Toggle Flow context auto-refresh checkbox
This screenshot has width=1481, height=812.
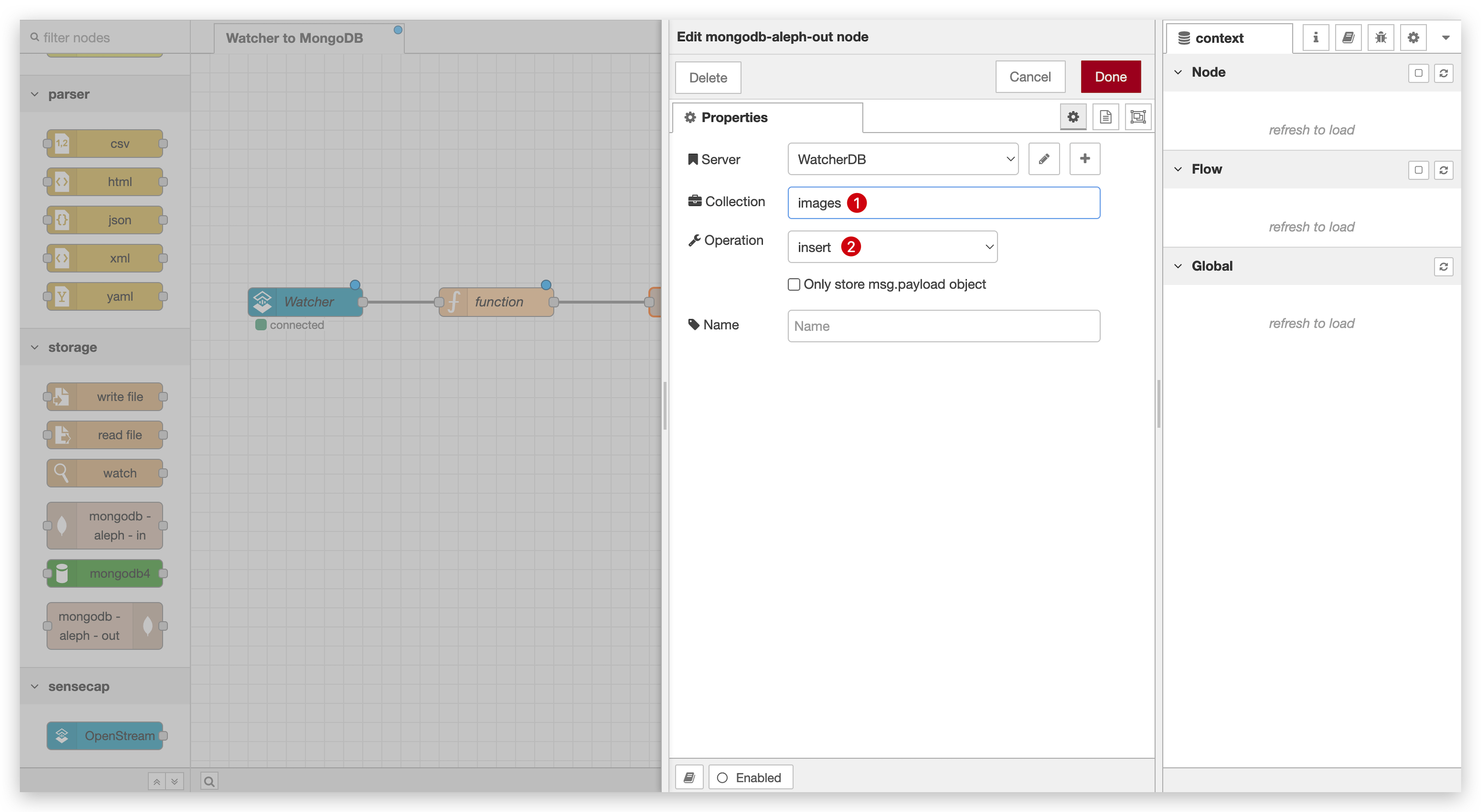coord(1418,170)
